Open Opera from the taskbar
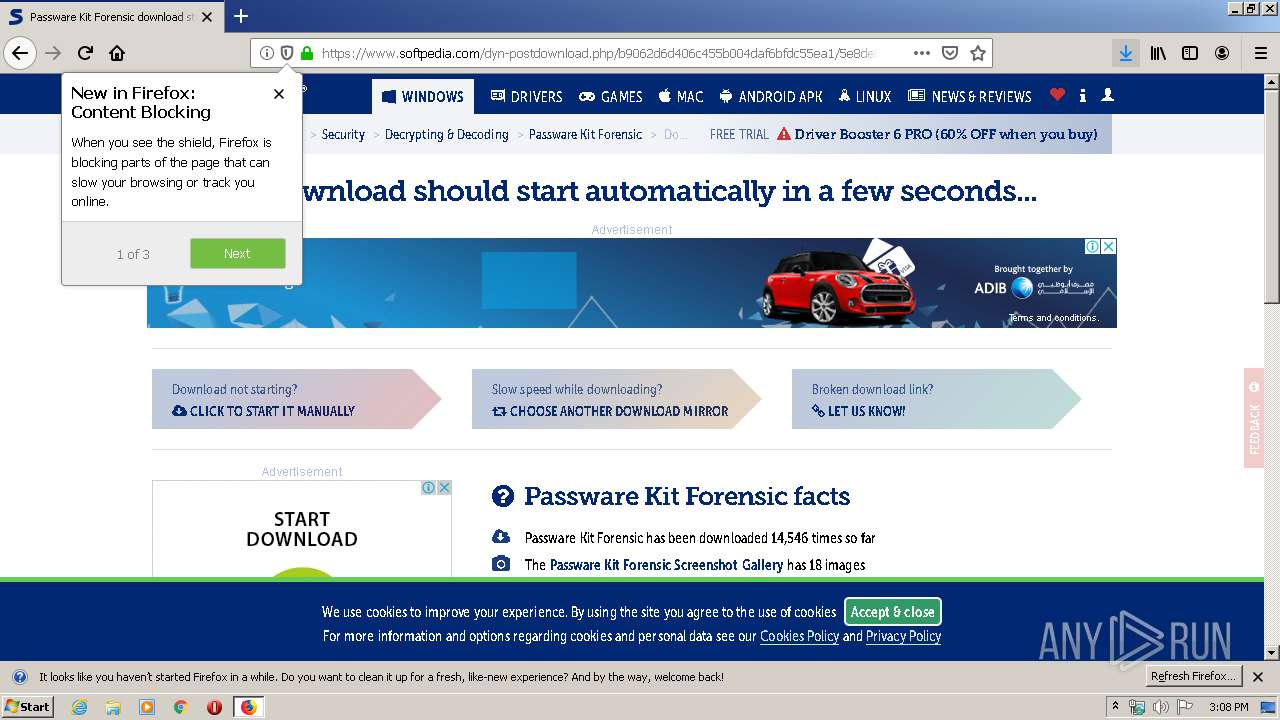Screen dimensions: 1280x720 click(214, 707)
